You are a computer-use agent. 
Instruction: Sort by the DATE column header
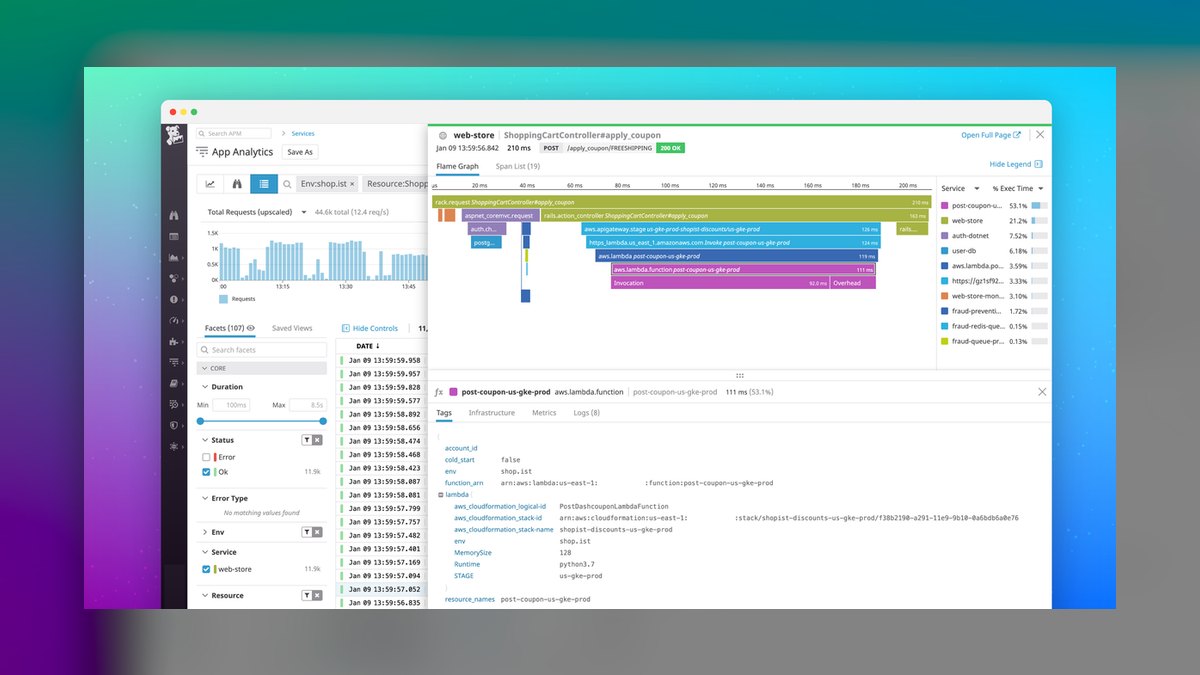click(x=368, y=346)
